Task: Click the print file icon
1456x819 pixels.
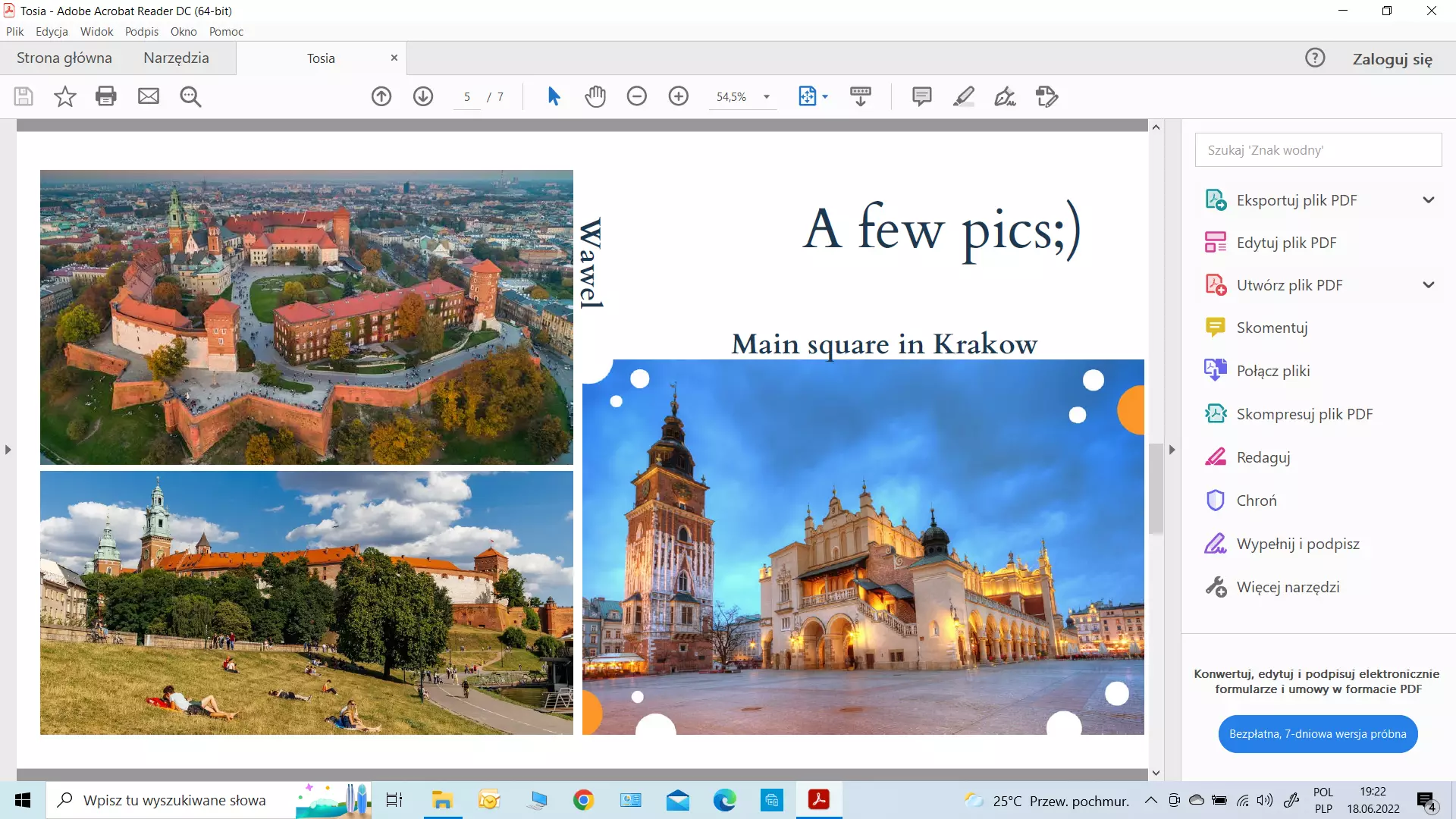Action: 106,96
